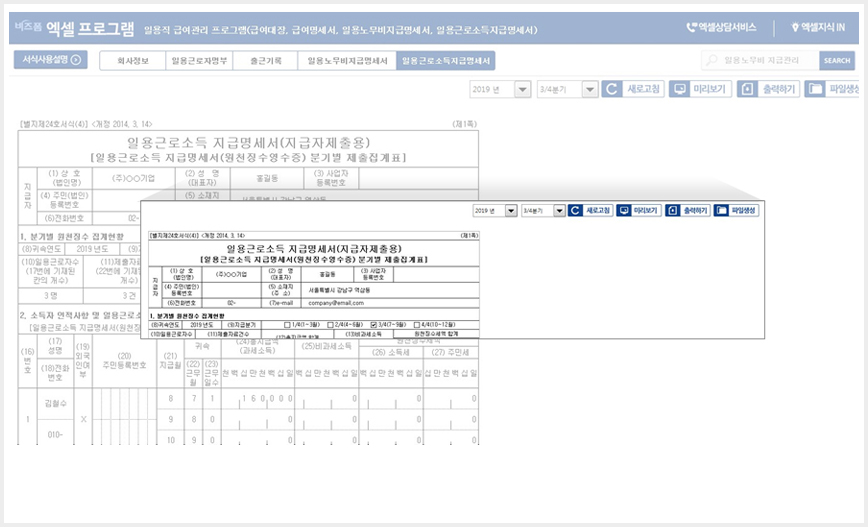The height and width of the screenshot is (527, 868).
Task: Uncheck the 3/4(7~9월) quarter box in inset
Action: [374, 325]
